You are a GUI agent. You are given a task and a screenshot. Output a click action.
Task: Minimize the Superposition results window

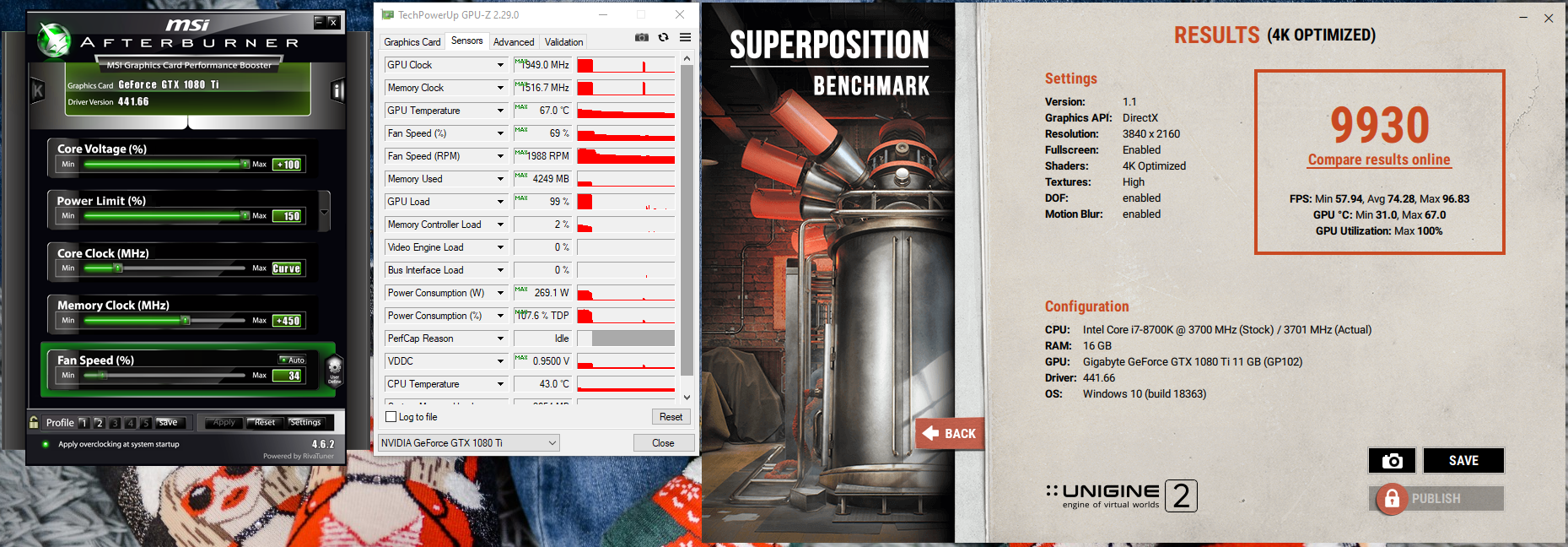1523,17
